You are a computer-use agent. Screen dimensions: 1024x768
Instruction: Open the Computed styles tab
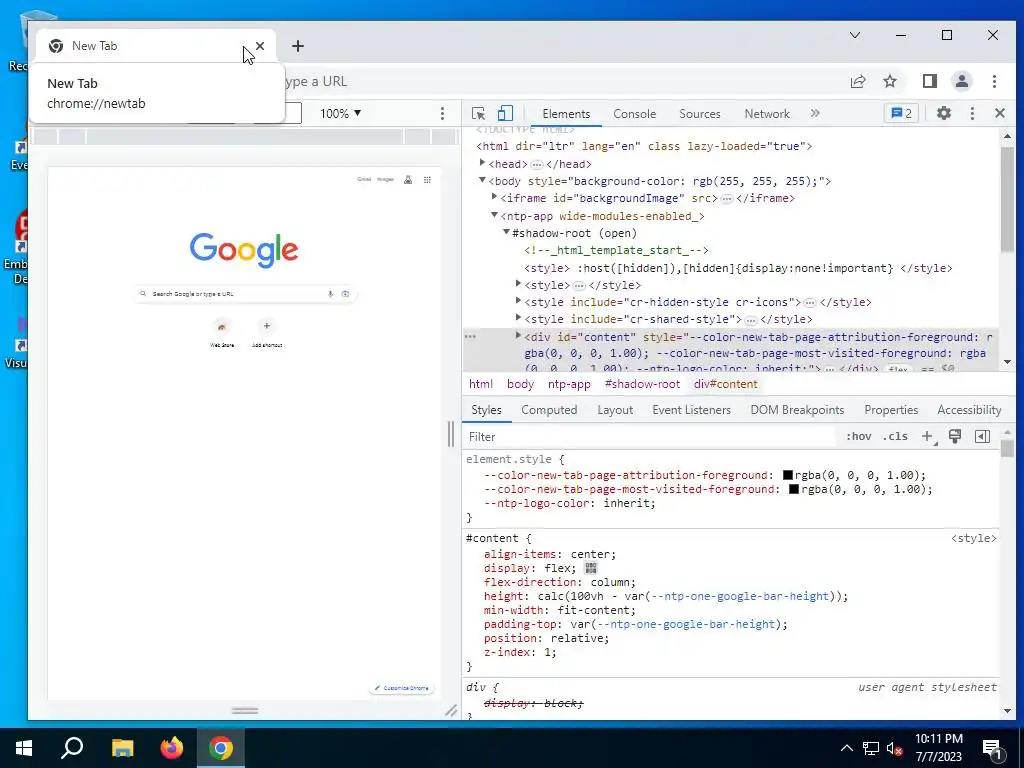pos(549,409)
